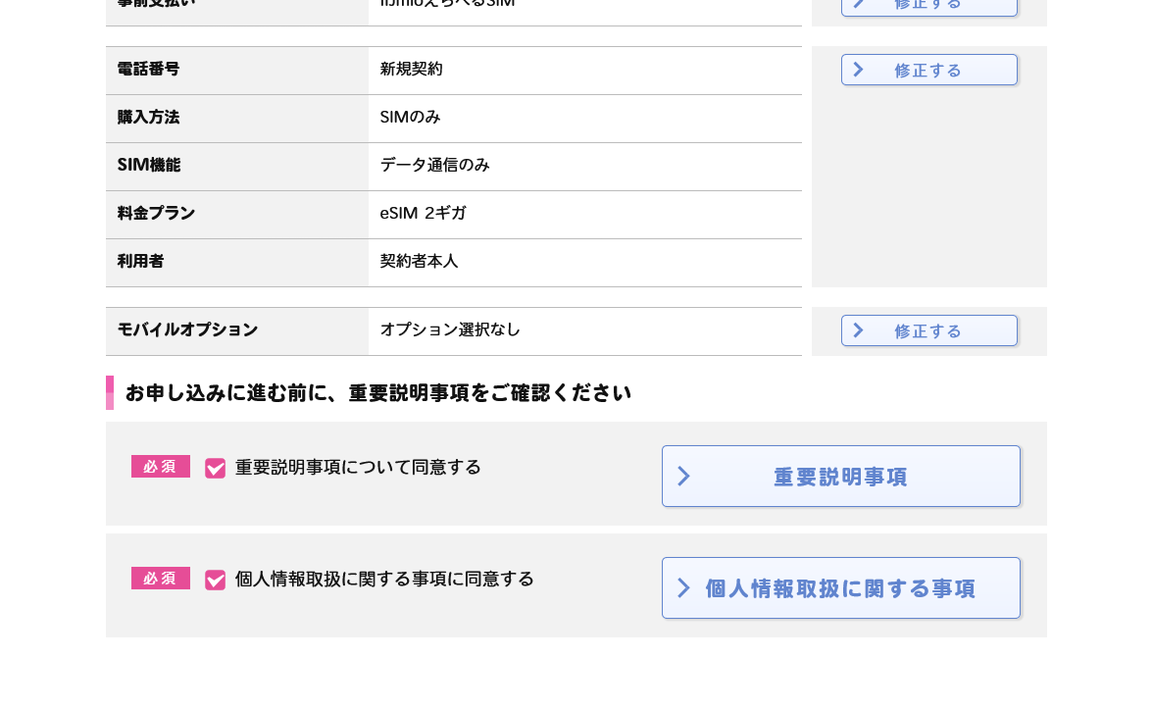The image size is (1152, 709).
Task: Click the partially visible top 修正する button
Action: [x=928, y=6]
